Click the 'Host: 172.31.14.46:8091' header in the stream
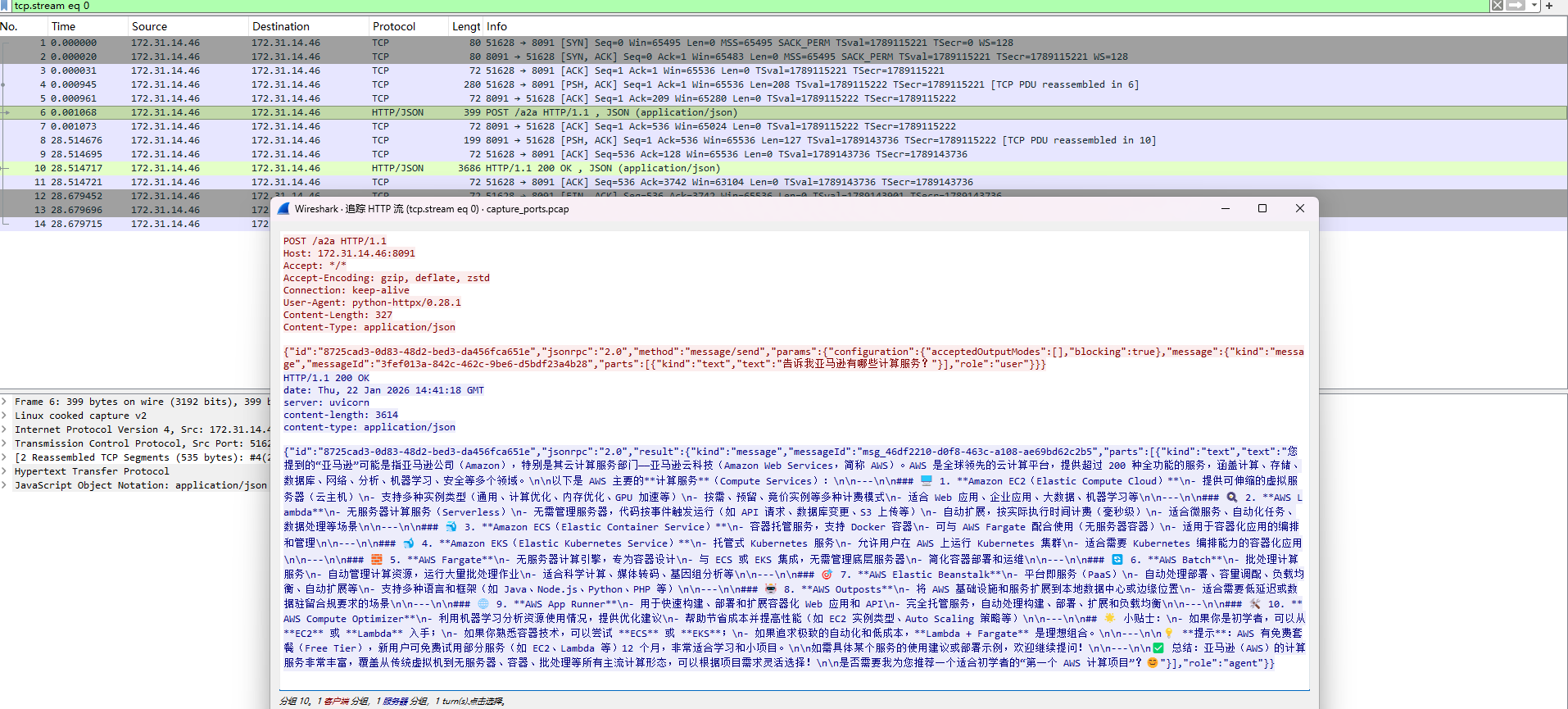 (x=349, y=253)
